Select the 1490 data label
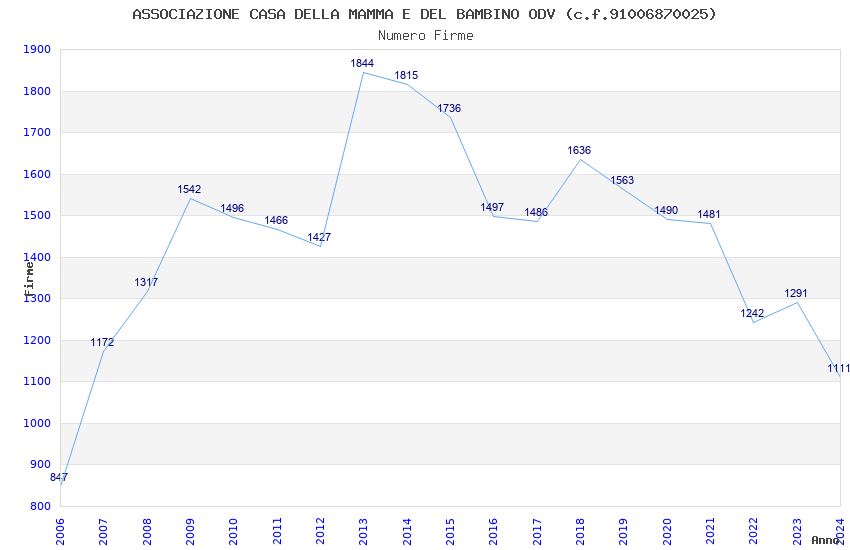 pos(666,210)
